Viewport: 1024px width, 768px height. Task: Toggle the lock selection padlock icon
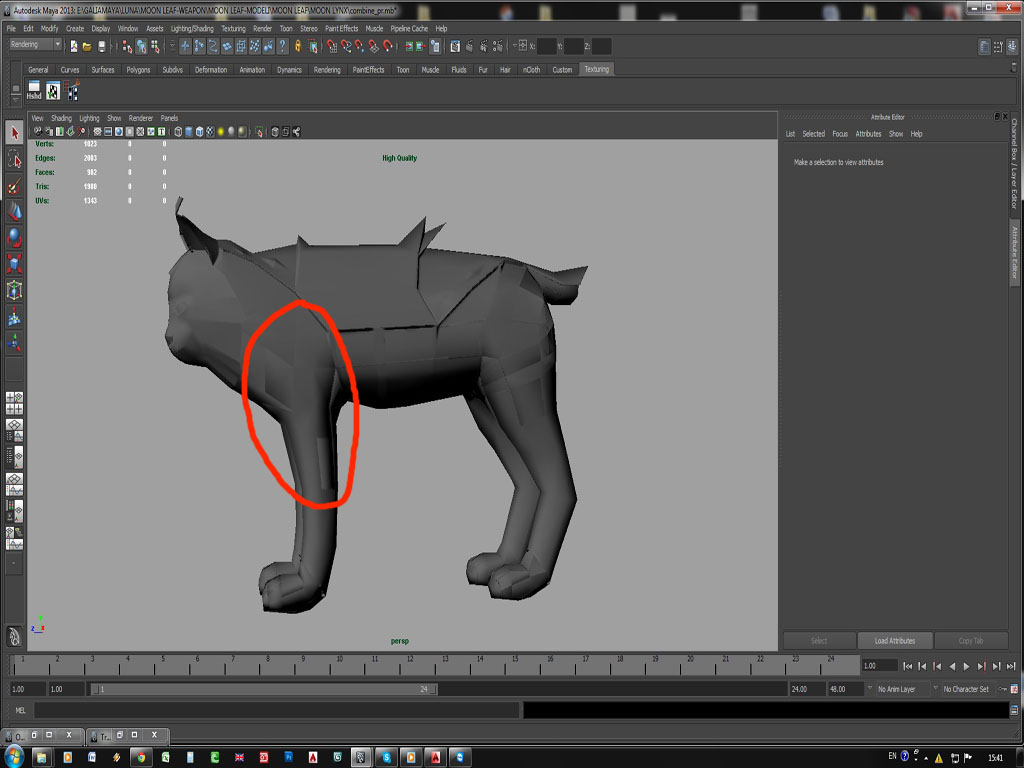coord(298,46)
